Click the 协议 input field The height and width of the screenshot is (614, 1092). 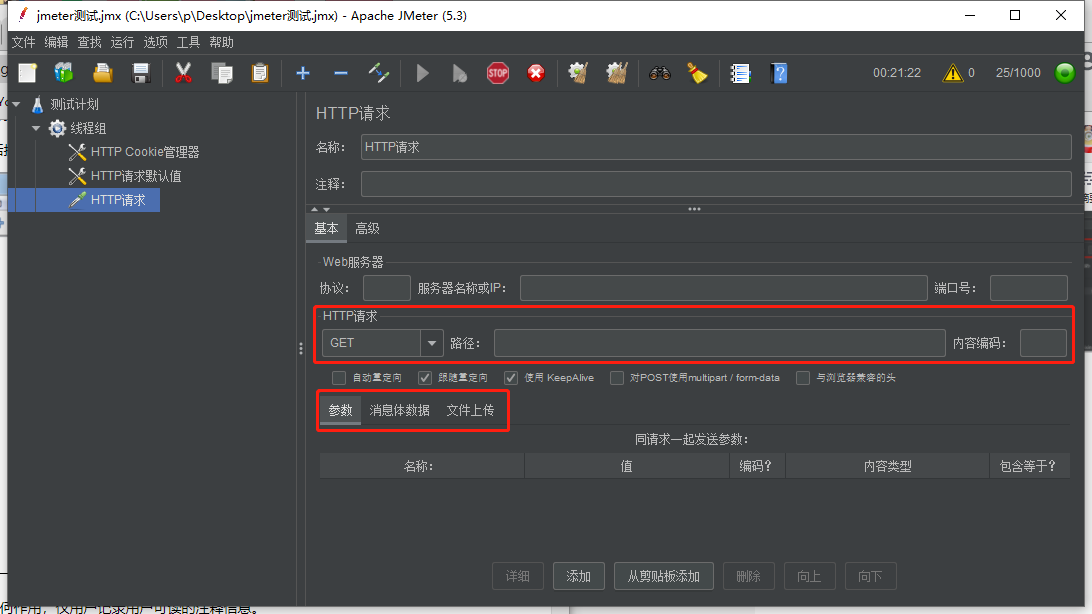(387, 288)
